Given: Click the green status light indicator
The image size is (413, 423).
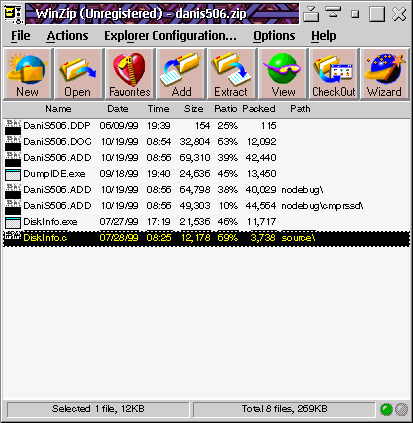Looking at the screenshot, I should click(x=386, y=409).
